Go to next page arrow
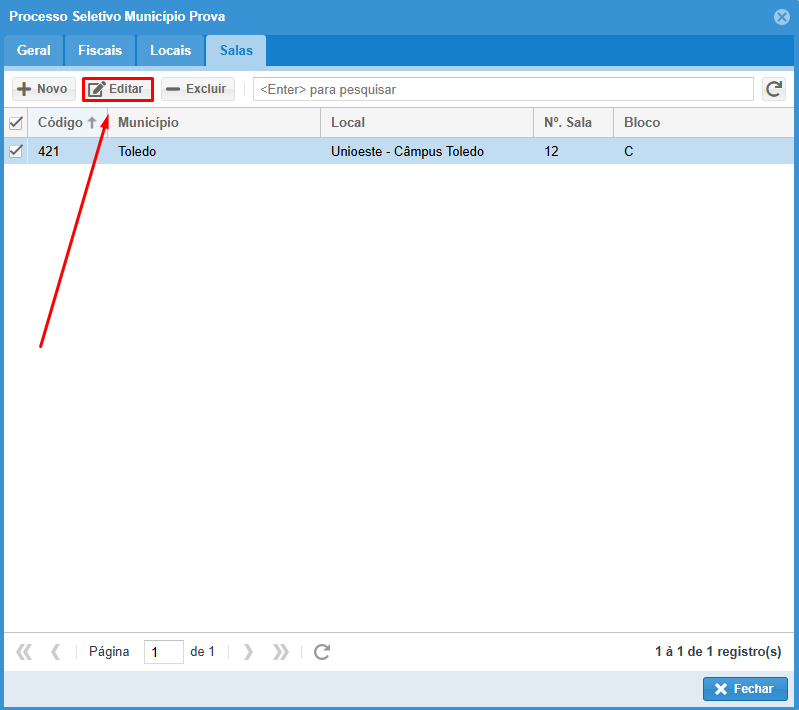Viewport: 799px width, 710px height. (248, 652)
